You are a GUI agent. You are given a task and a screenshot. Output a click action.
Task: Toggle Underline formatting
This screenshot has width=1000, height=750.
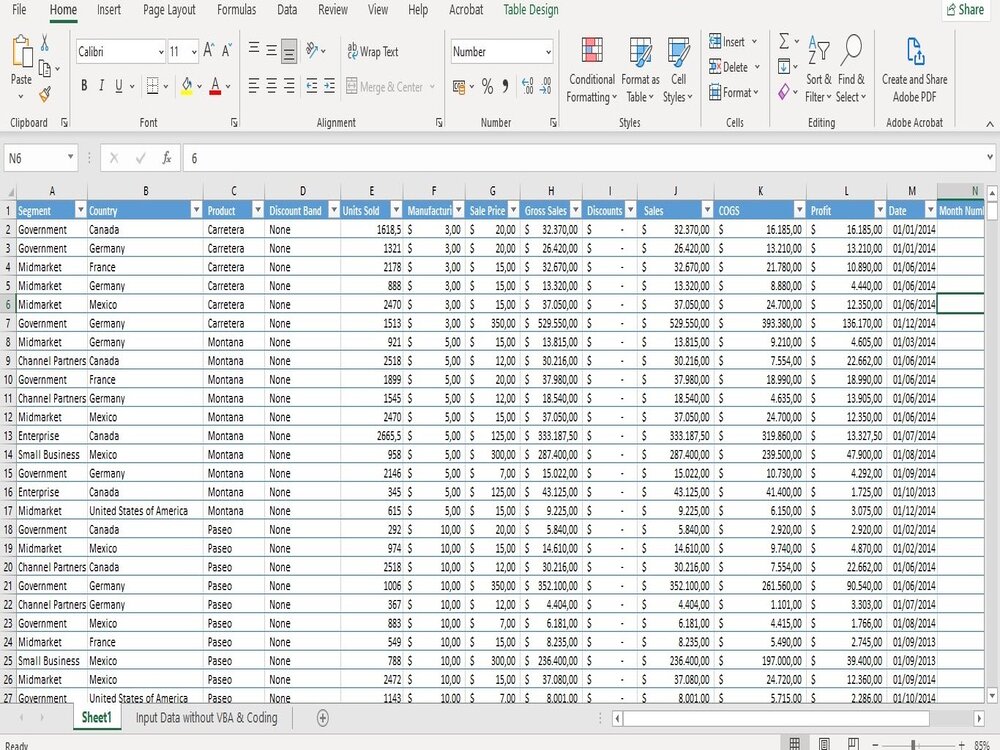(119, 85)
